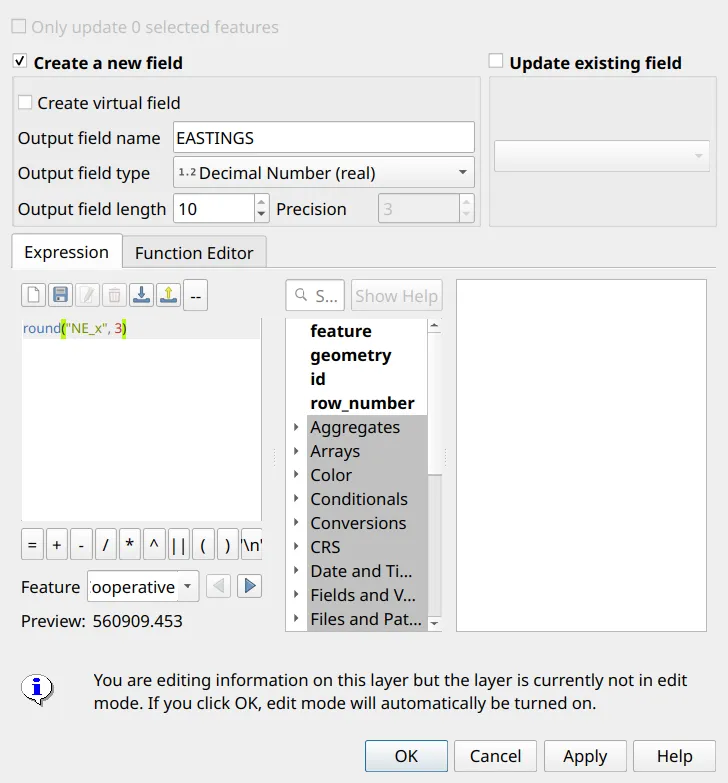The width and height of the screenshot is (728, 783).
Task: Expand the Date and Time group
Action: click(296, 570)
